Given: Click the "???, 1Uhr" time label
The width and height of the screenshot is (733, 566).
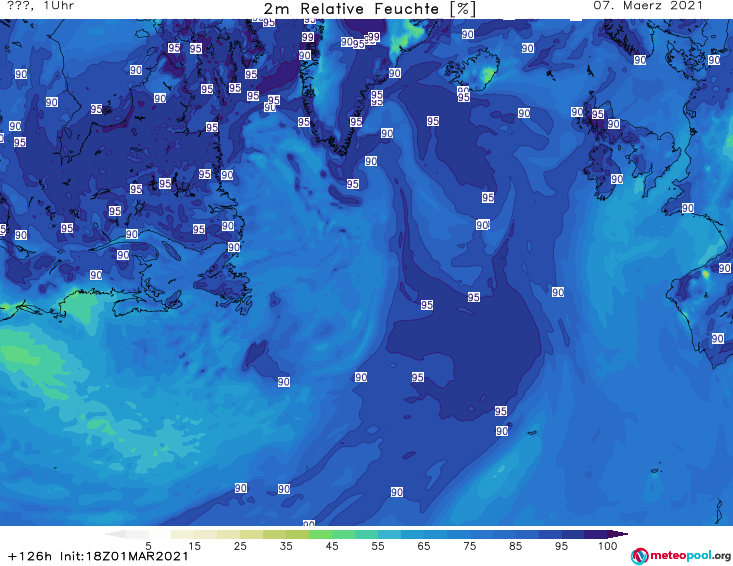Looking at the screenshot, I should click(41, 6).
